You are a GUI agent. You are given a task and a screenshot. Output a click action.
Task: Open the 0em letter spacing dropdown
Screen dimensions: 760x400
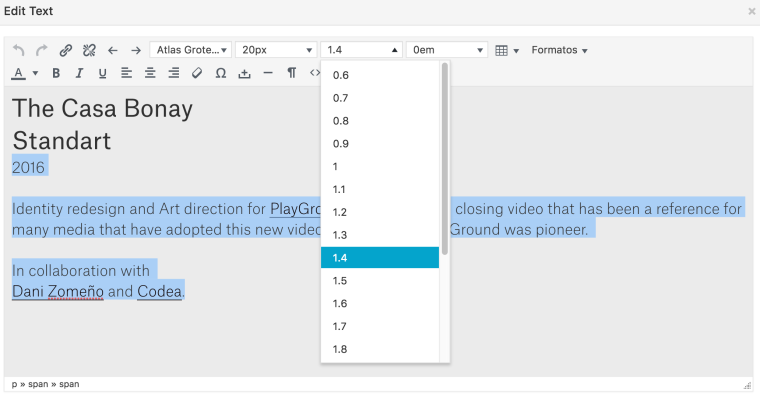click(447, 50)
